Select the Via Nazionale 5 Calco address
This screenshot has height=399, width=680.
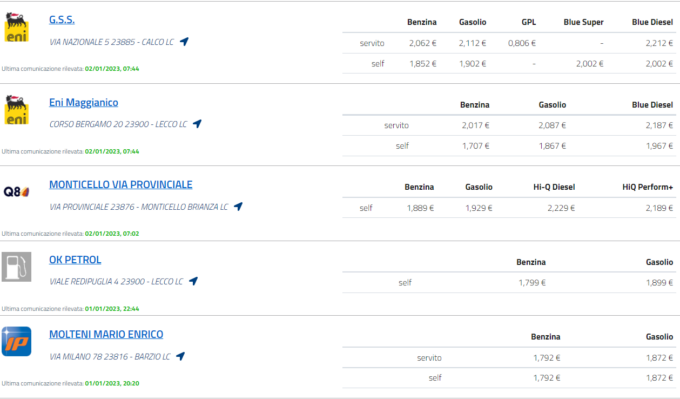[x=111, y=42]
